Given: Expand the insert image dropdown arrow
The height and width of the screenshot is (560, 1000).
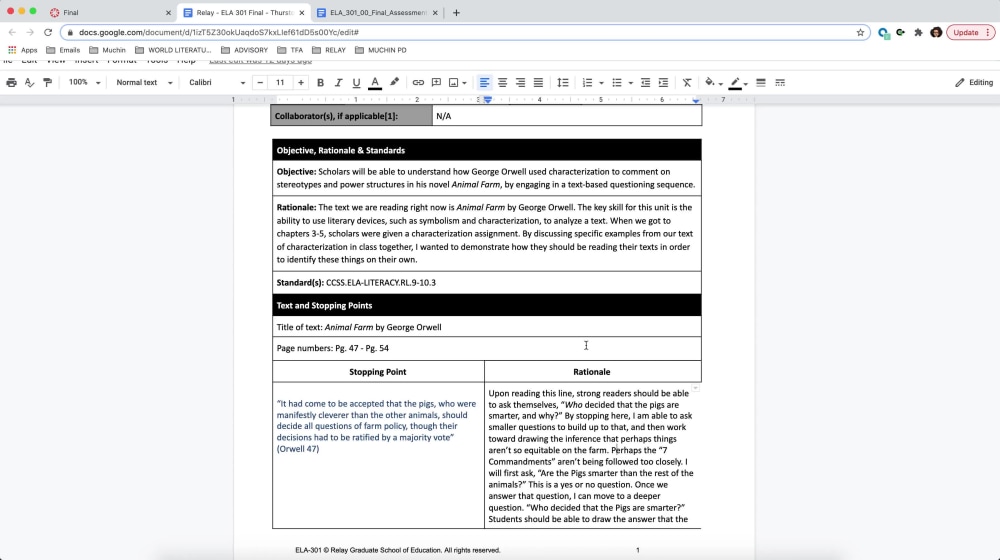Looking at the screenshot, I should click(x=464, y=83).
